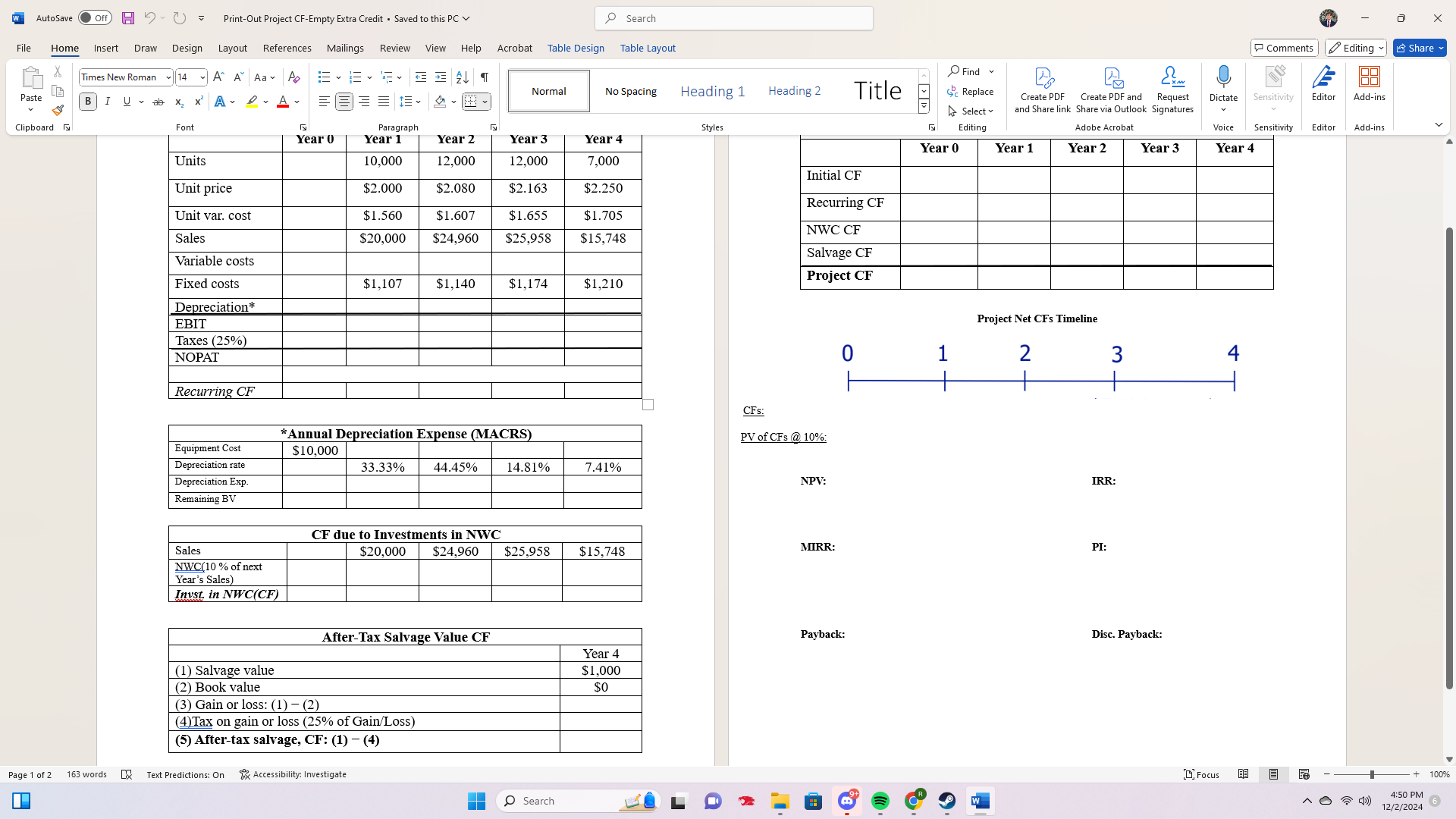
Task: Focus the Search box at the top
Action: (x=733, y=17)
